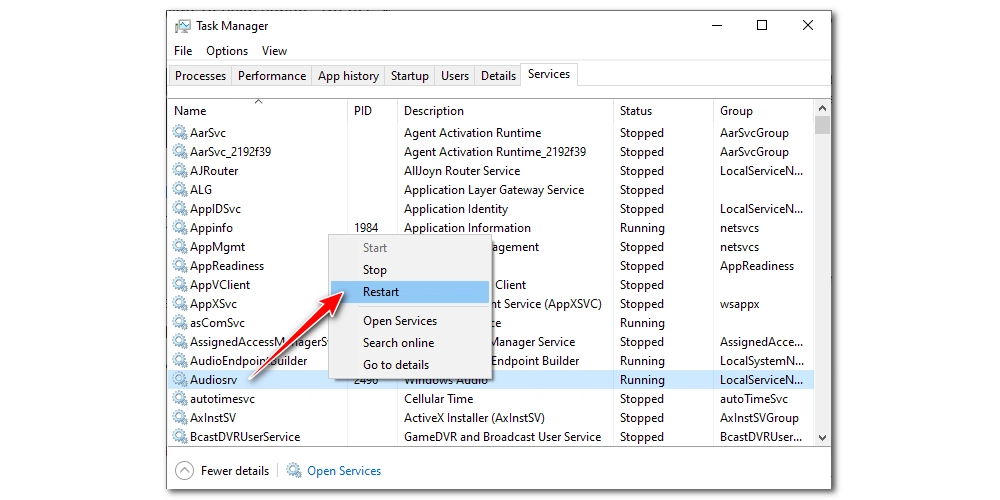Click the gear icon beside Audiosrv
Screen dimensions: 1000x500
(180, 379)
